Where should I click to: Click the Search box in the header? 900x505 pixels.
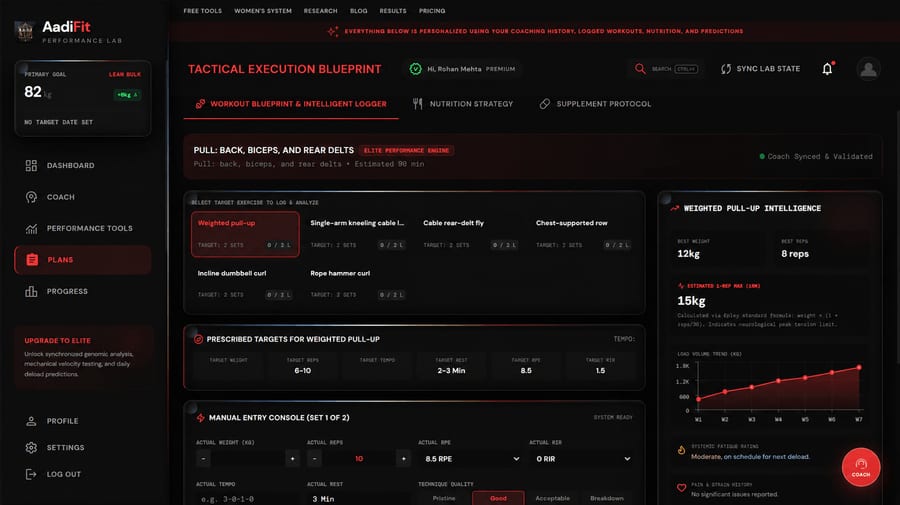click(x=667, y=69)
